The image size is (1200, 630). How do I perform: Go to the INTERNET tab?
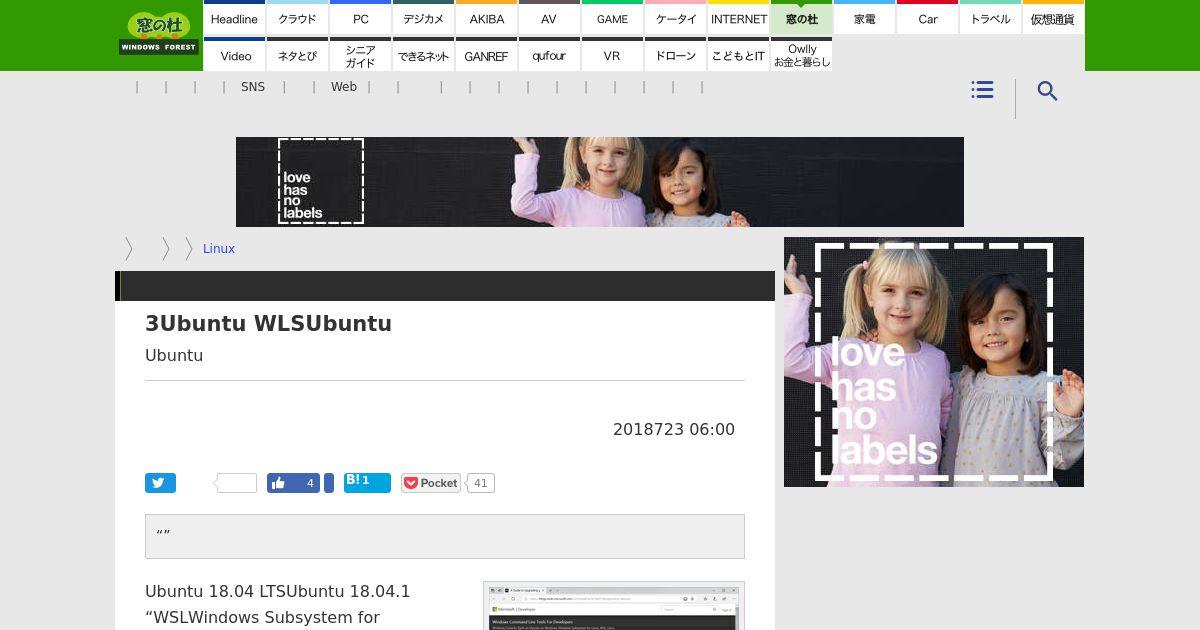[x=738, y=17]
